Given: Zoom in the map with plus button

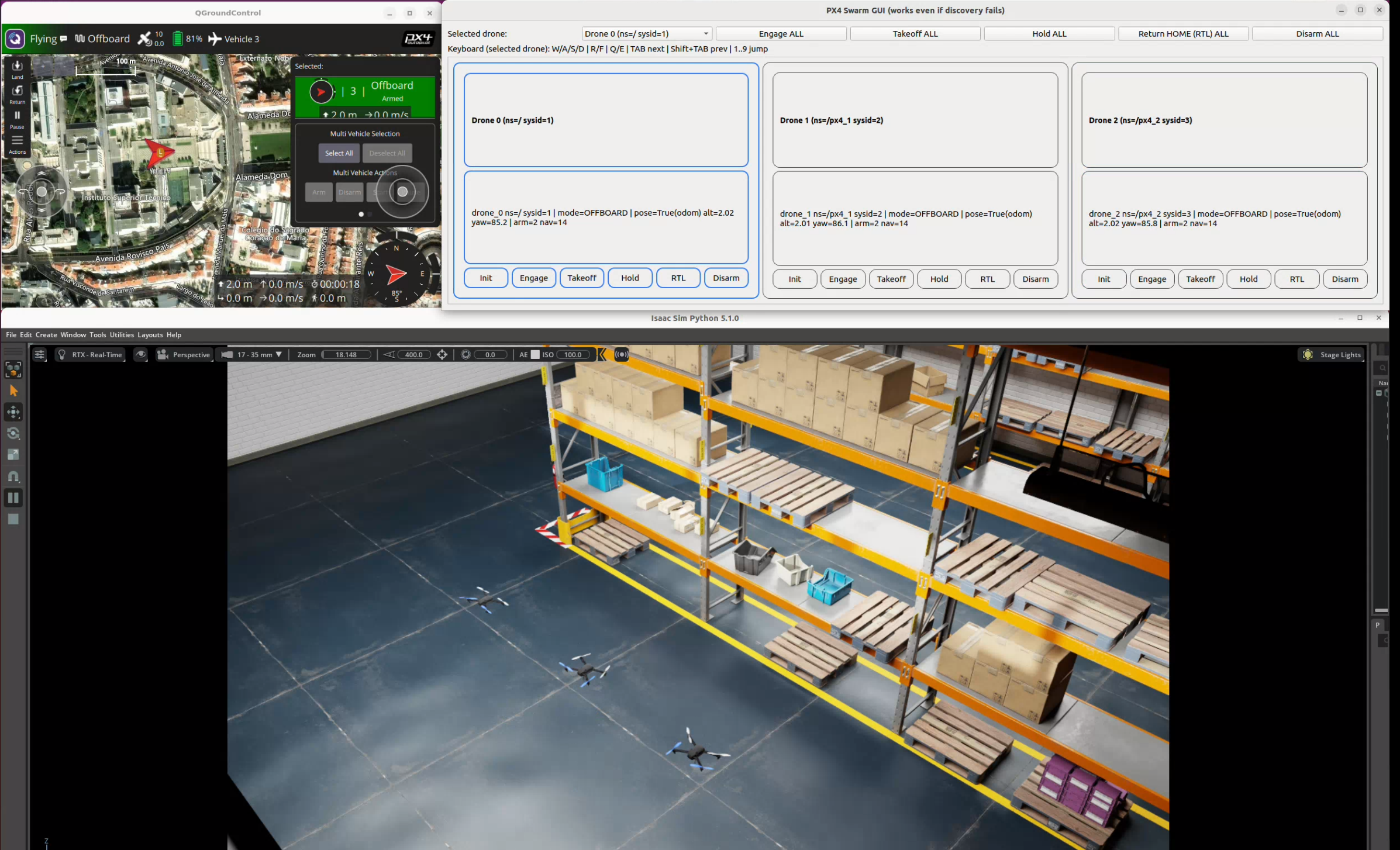Looking at the screenshot, I should 43,66.
